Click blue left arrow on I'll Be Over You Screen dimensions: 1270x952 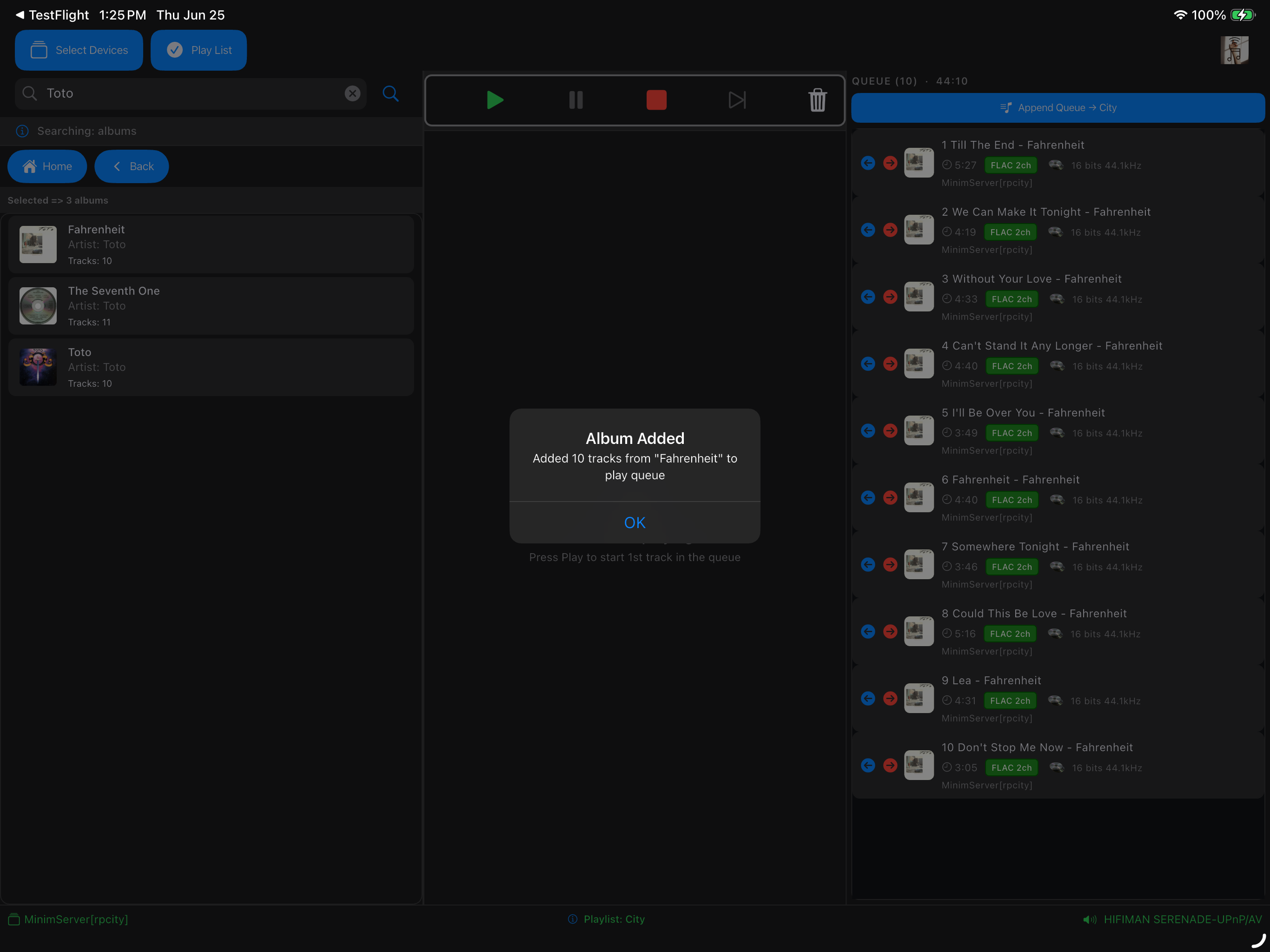868,430
